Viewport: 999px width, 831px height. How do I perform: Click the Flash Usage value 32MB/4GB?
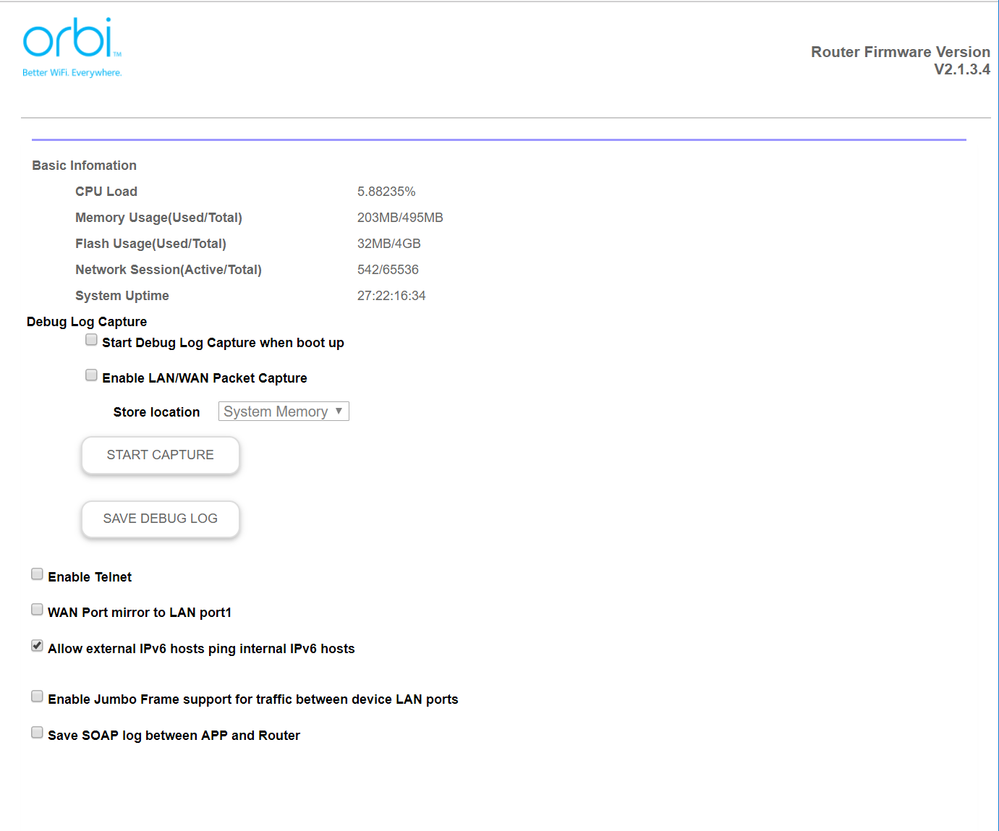coord(389,243)
